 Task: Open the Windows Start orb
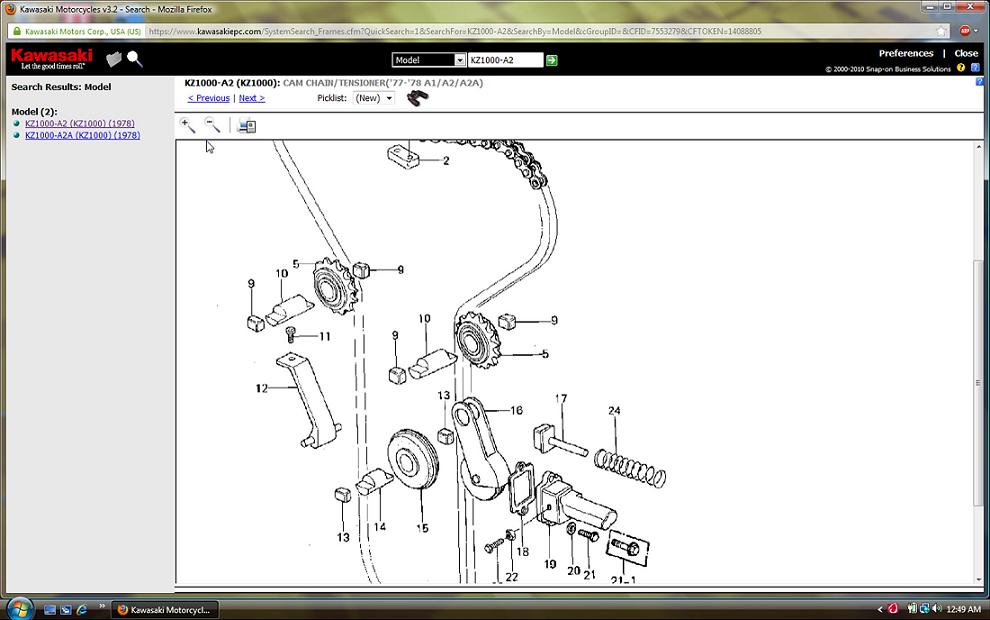(20, 608)
